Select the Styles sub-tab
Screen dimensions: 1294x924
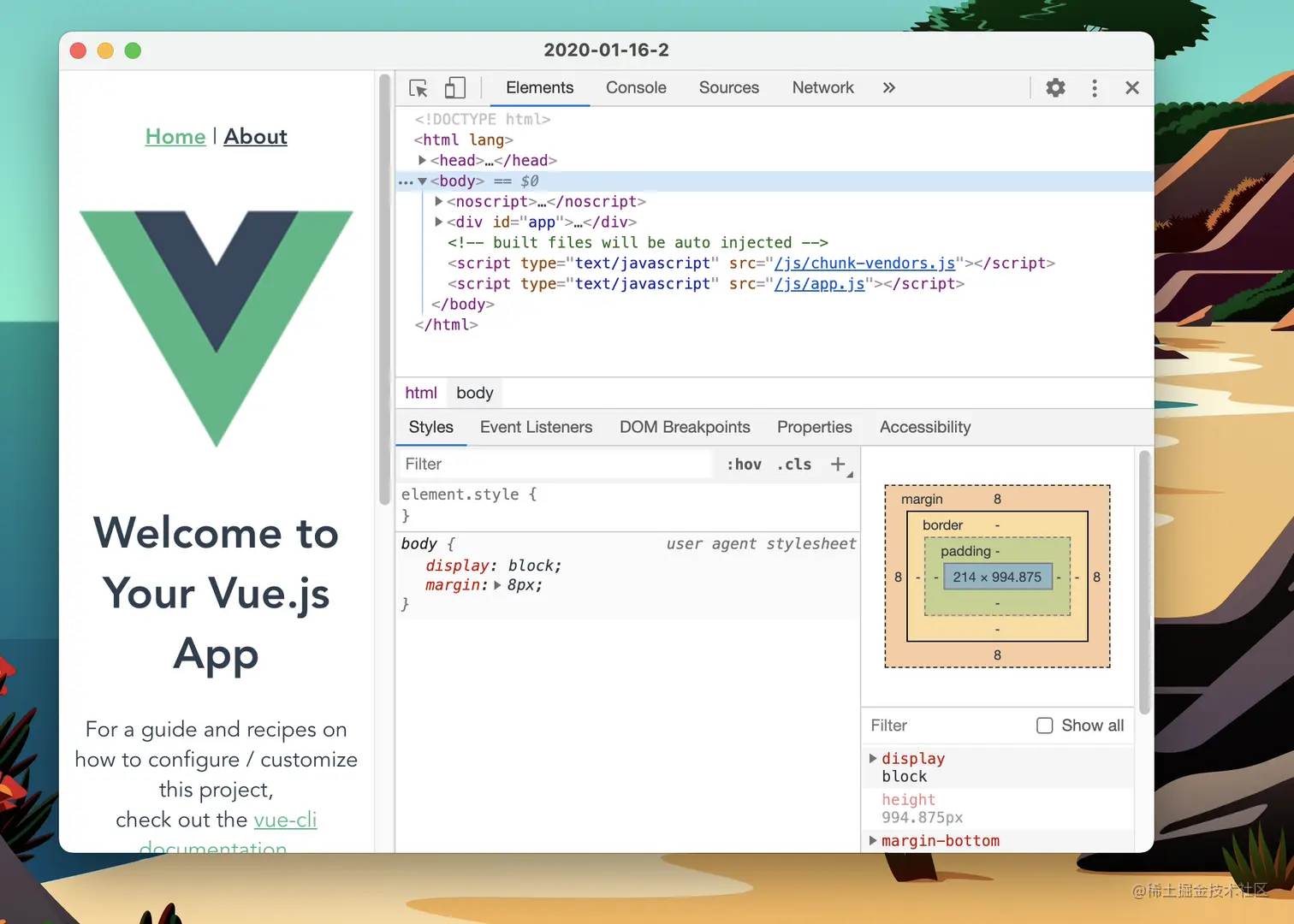click(430, 427)
